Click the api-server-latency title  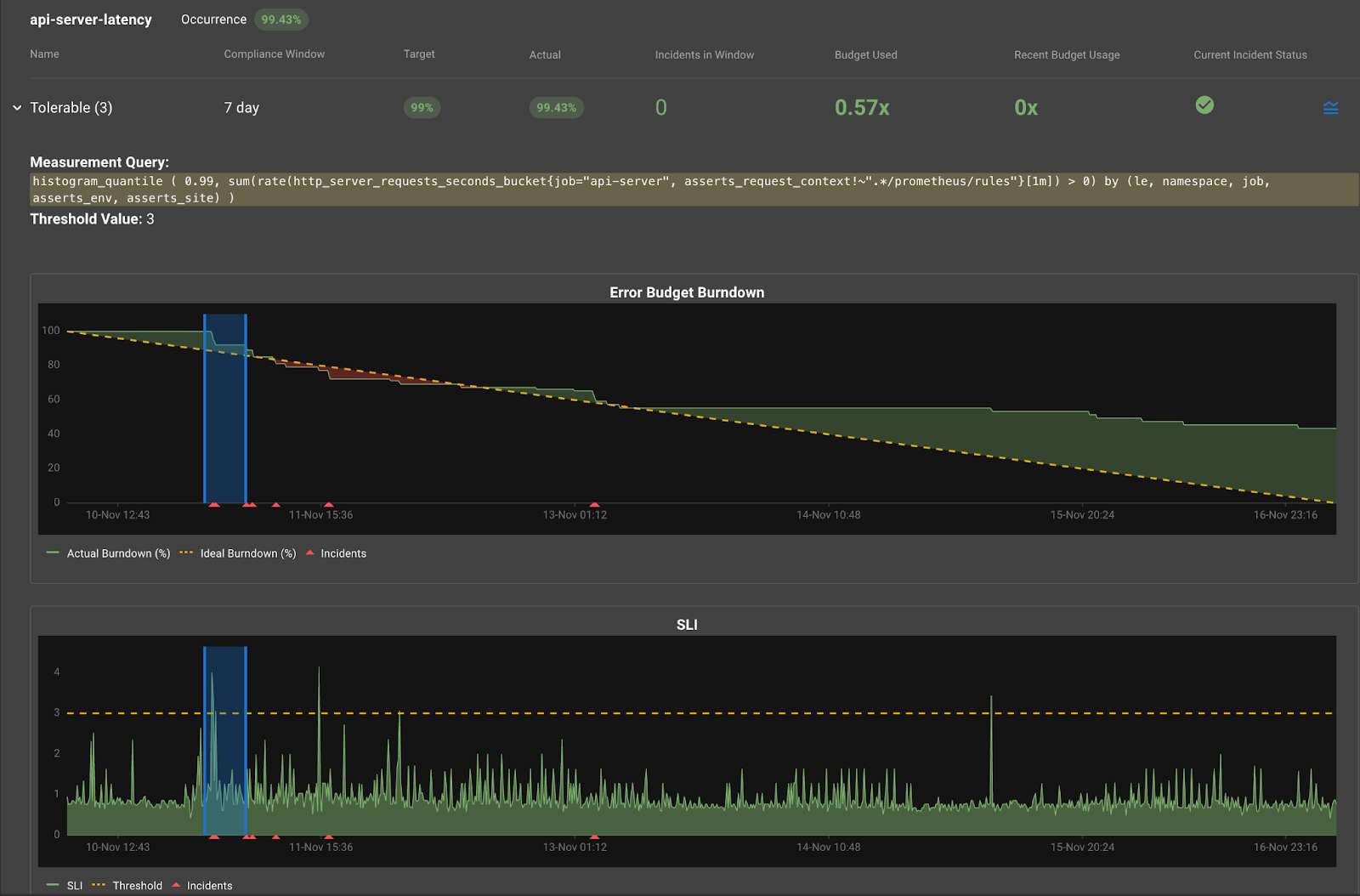91,20
